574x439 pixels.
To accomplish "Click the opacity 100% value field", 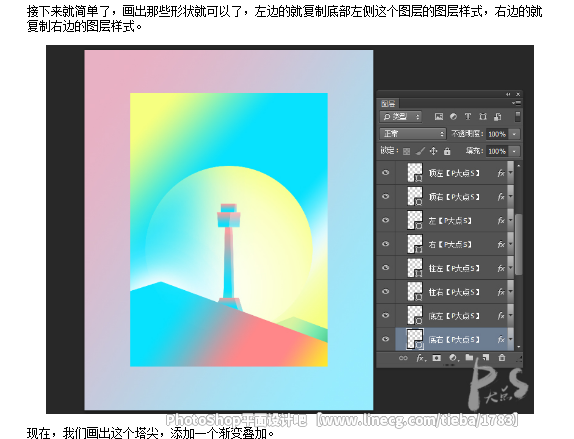I will pyautogui.click(x=497, y=134).
